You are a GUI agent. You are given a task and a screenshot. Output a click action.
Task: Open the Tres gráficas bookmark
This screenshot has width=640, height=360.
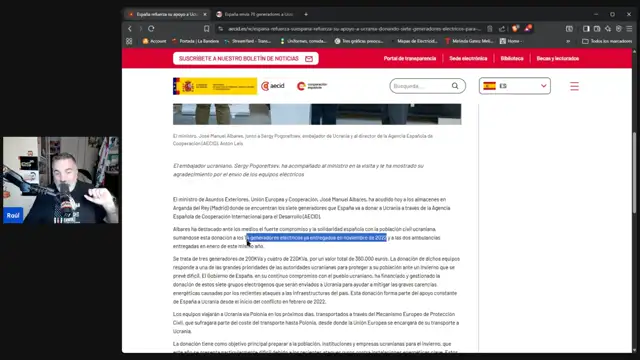click(359, 41)
